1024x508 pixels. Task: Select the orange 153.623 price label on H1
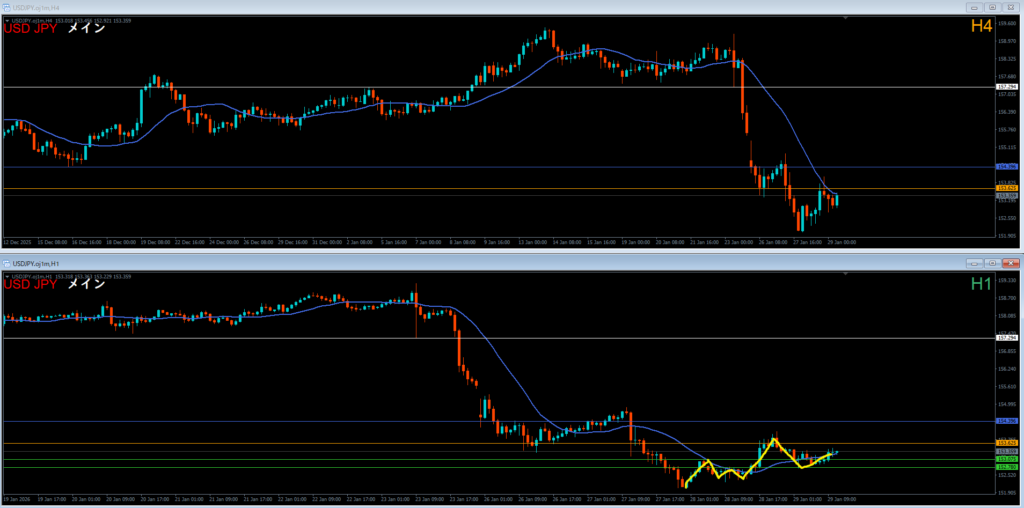click(1007, 442)
